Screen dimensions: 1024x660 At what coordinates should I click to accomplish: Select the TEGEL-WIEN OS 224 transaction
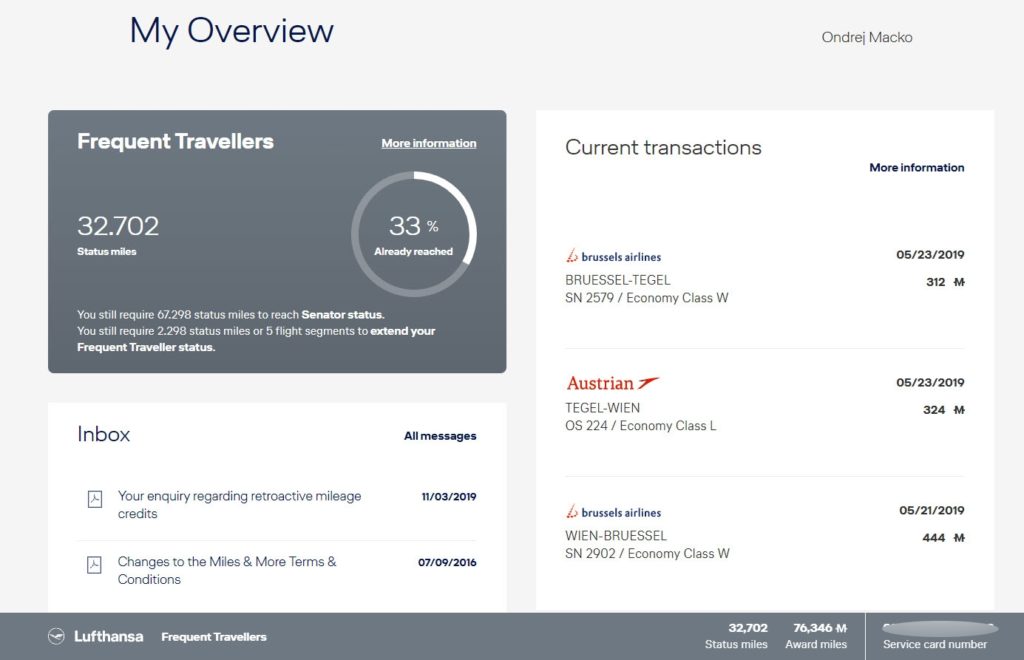[640, 417]
